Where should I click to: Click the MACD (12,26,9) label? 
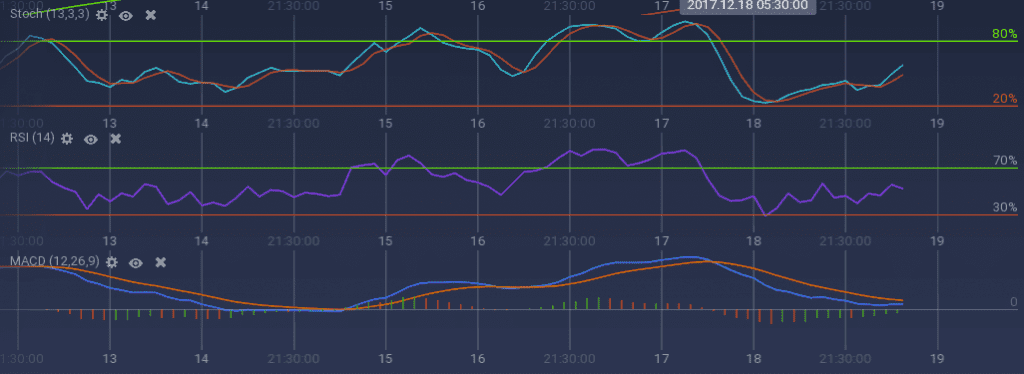[x=55, y=262]
